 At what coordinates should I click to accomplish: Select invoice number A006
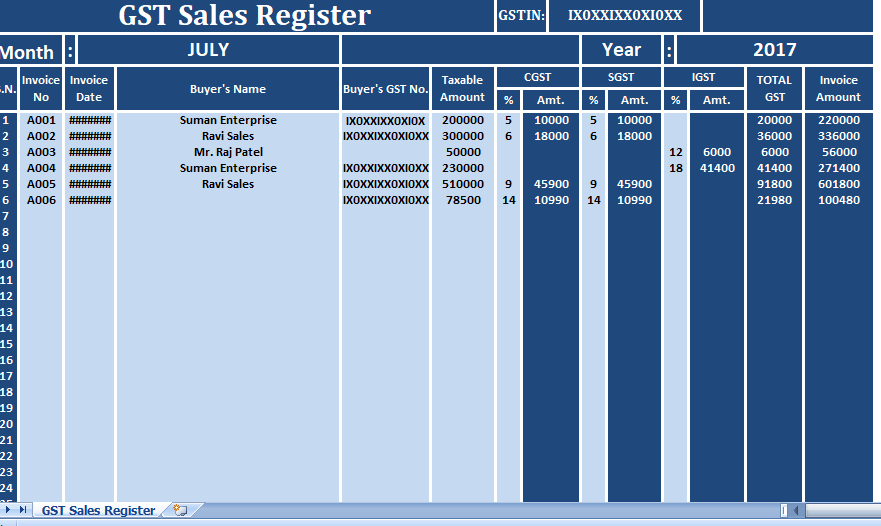pyautogui.click(x=41, y=200)
